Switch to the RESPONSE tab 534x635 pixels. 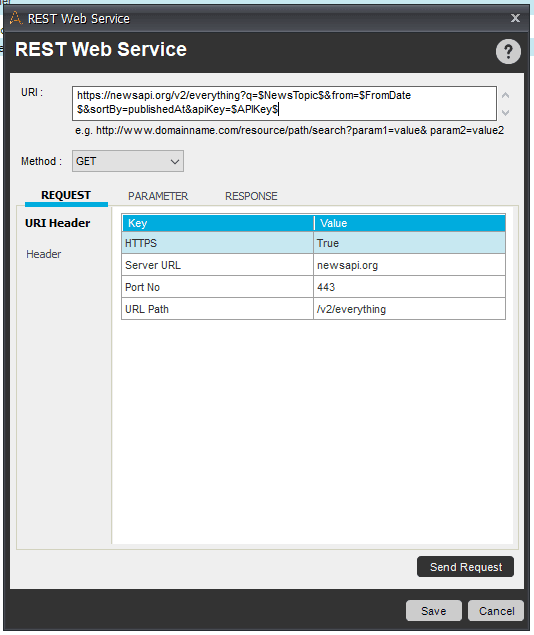tap(251, 196)
